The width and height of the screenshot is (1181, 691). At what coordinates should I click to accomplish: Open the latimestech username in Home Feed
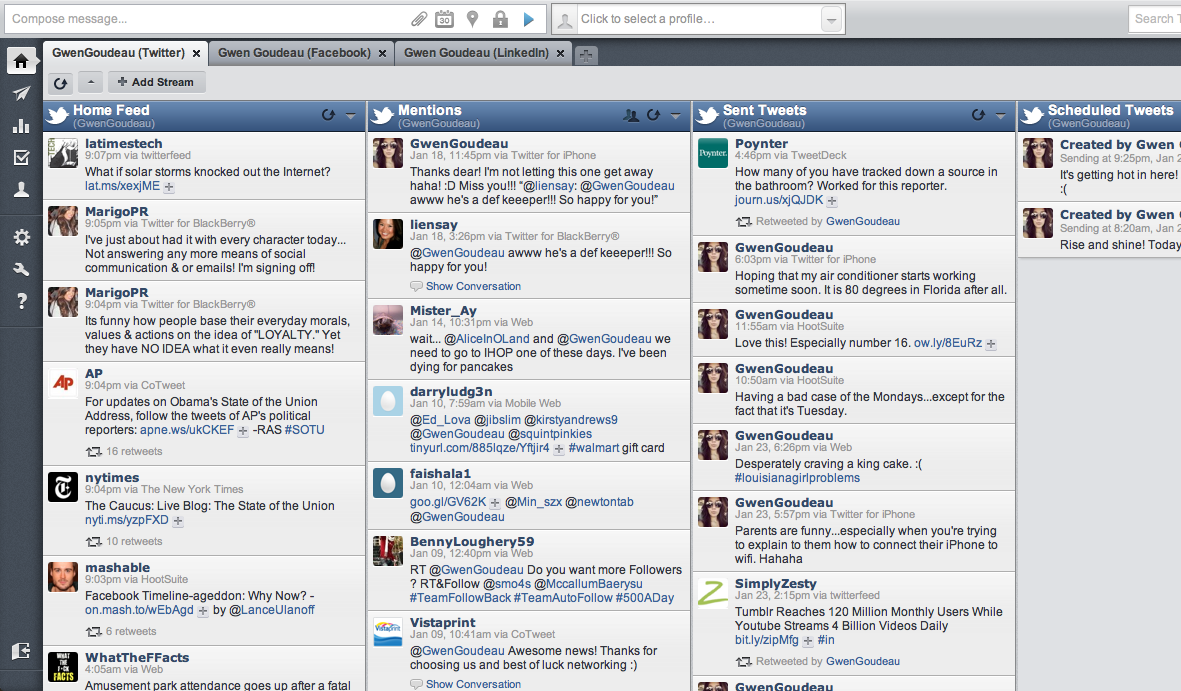[124, 143]
